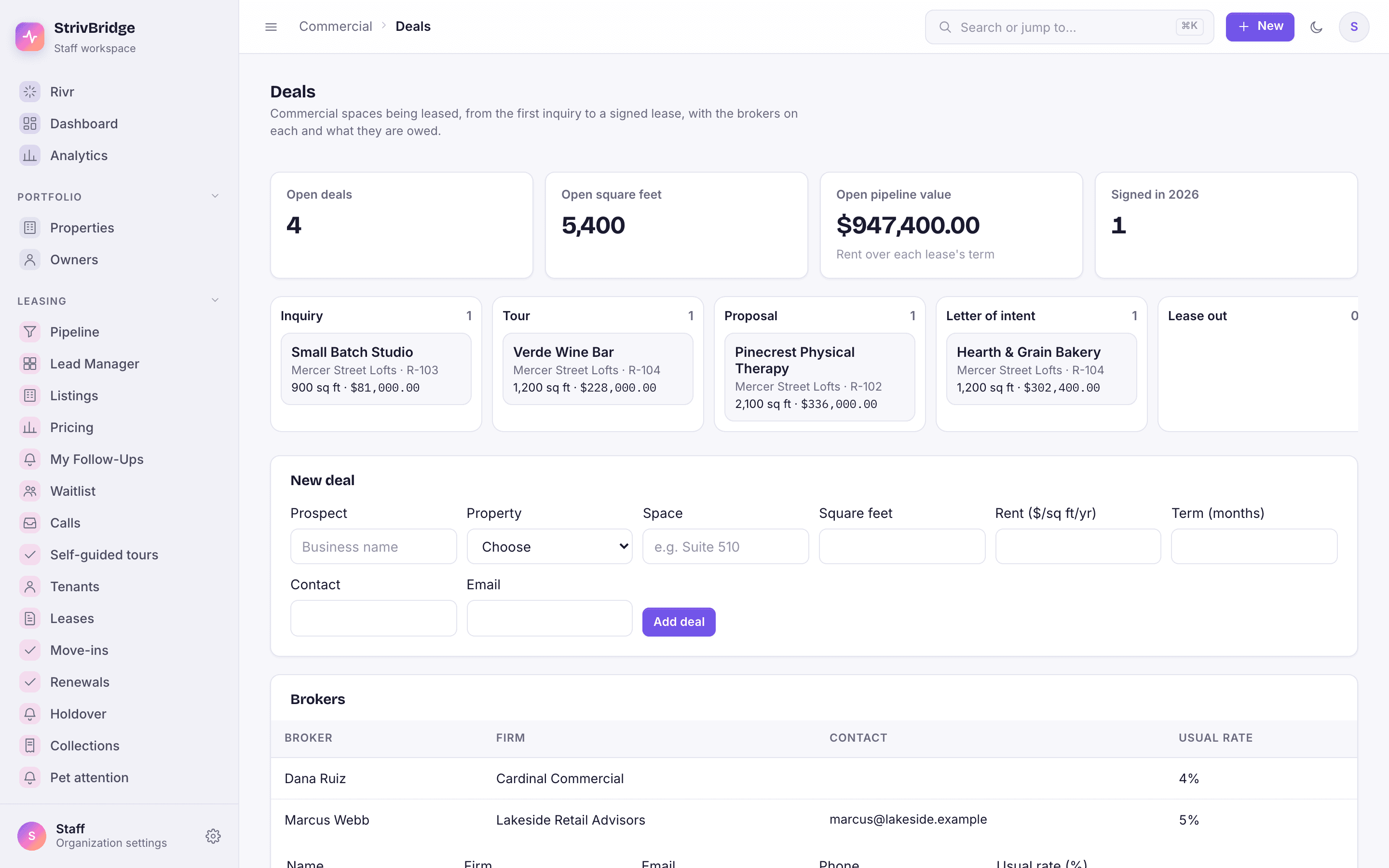Viewport: 1389px width, 868px height.
Task: Focus the Rent per sq ft field
Action: coord(1078,546)
